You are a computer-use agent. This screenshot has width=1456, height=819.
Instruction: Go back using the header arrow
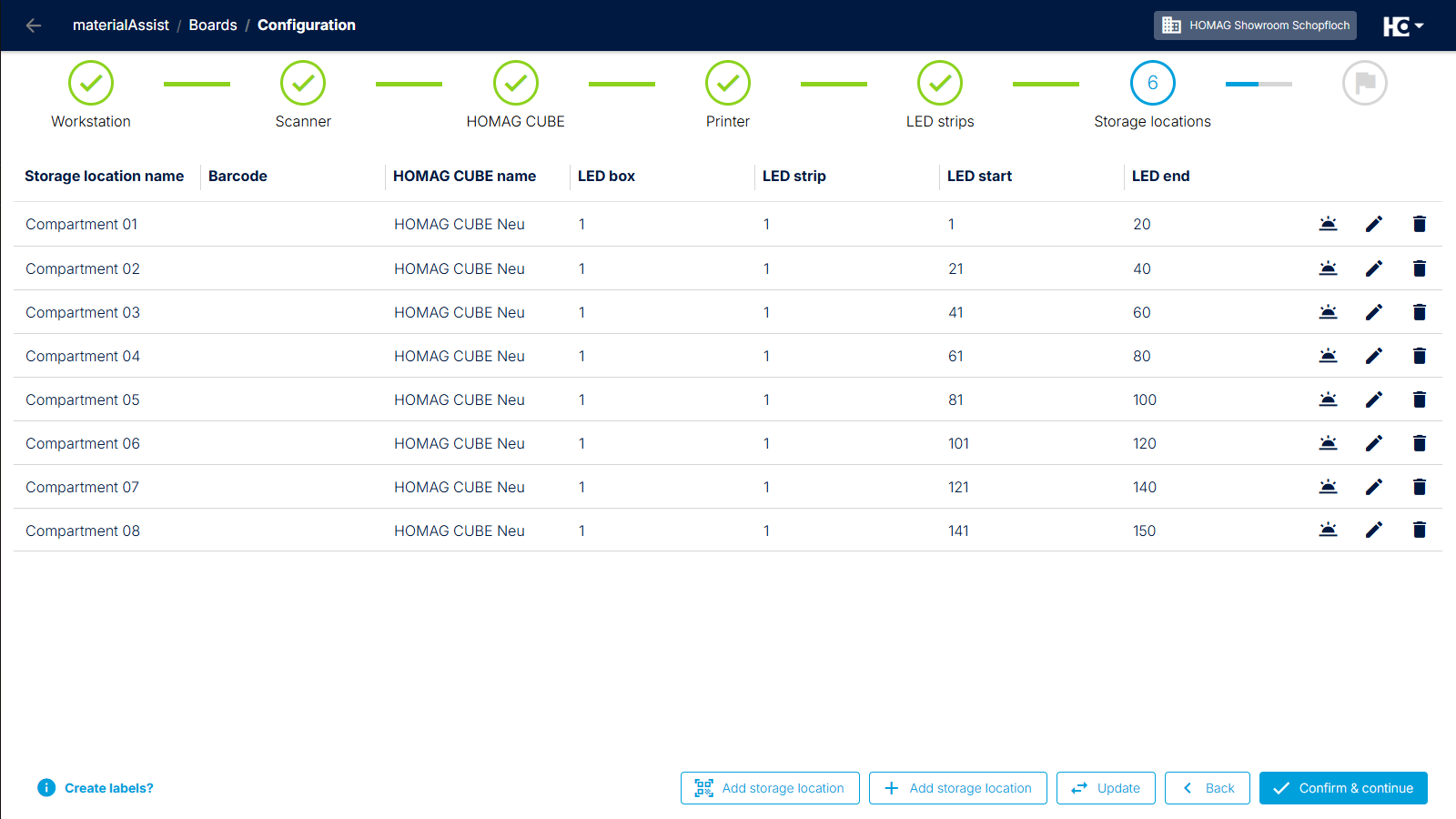pyautogui.click(x=34, y=25)
